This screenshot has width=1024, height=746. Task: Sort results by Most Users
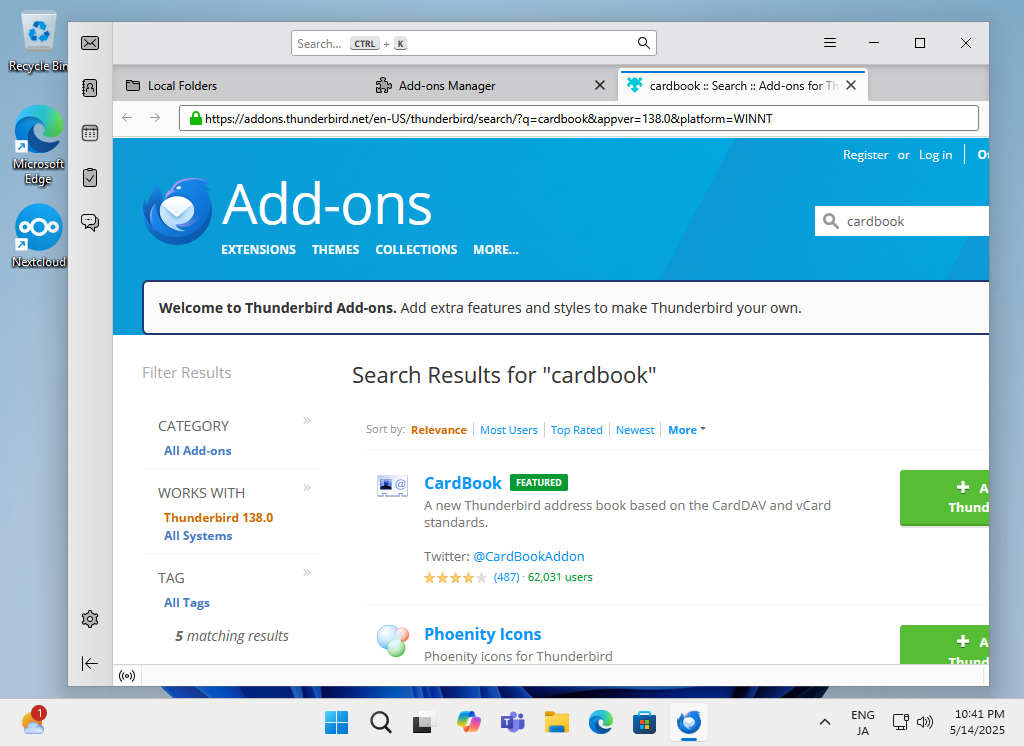pyautogui.click(x=509, y=430)
